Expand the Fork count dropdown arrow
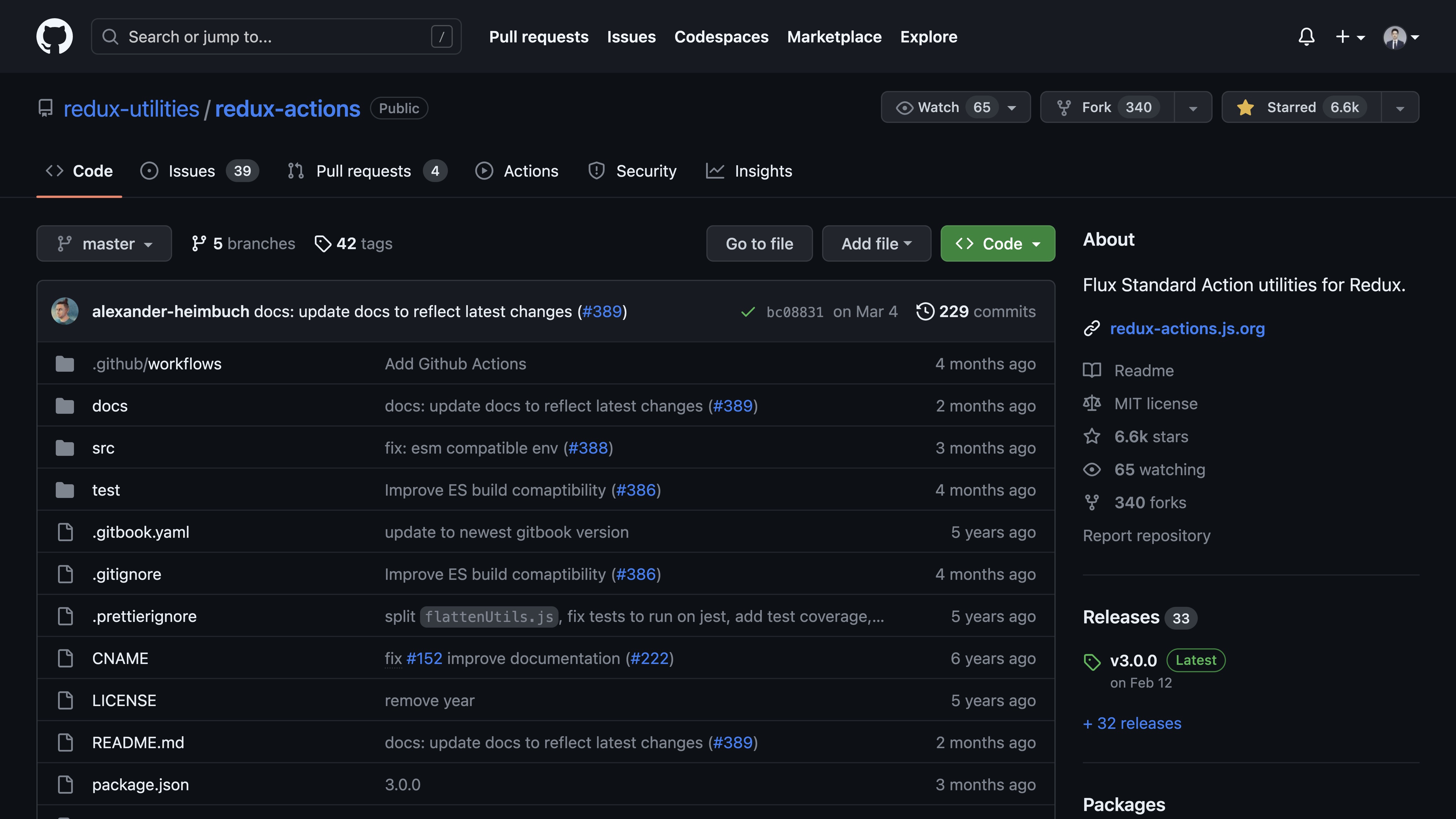This screenshot has width=1456, height=819. coord(1192,107)
